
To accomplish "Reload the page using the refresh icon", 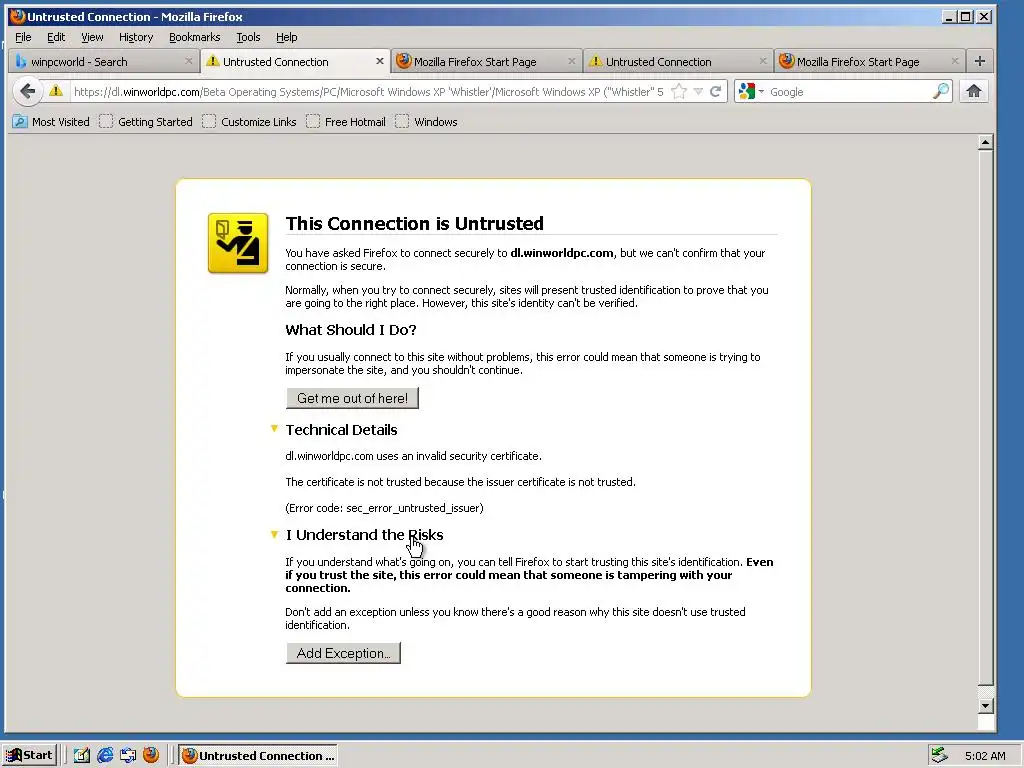I will [716, 91].
